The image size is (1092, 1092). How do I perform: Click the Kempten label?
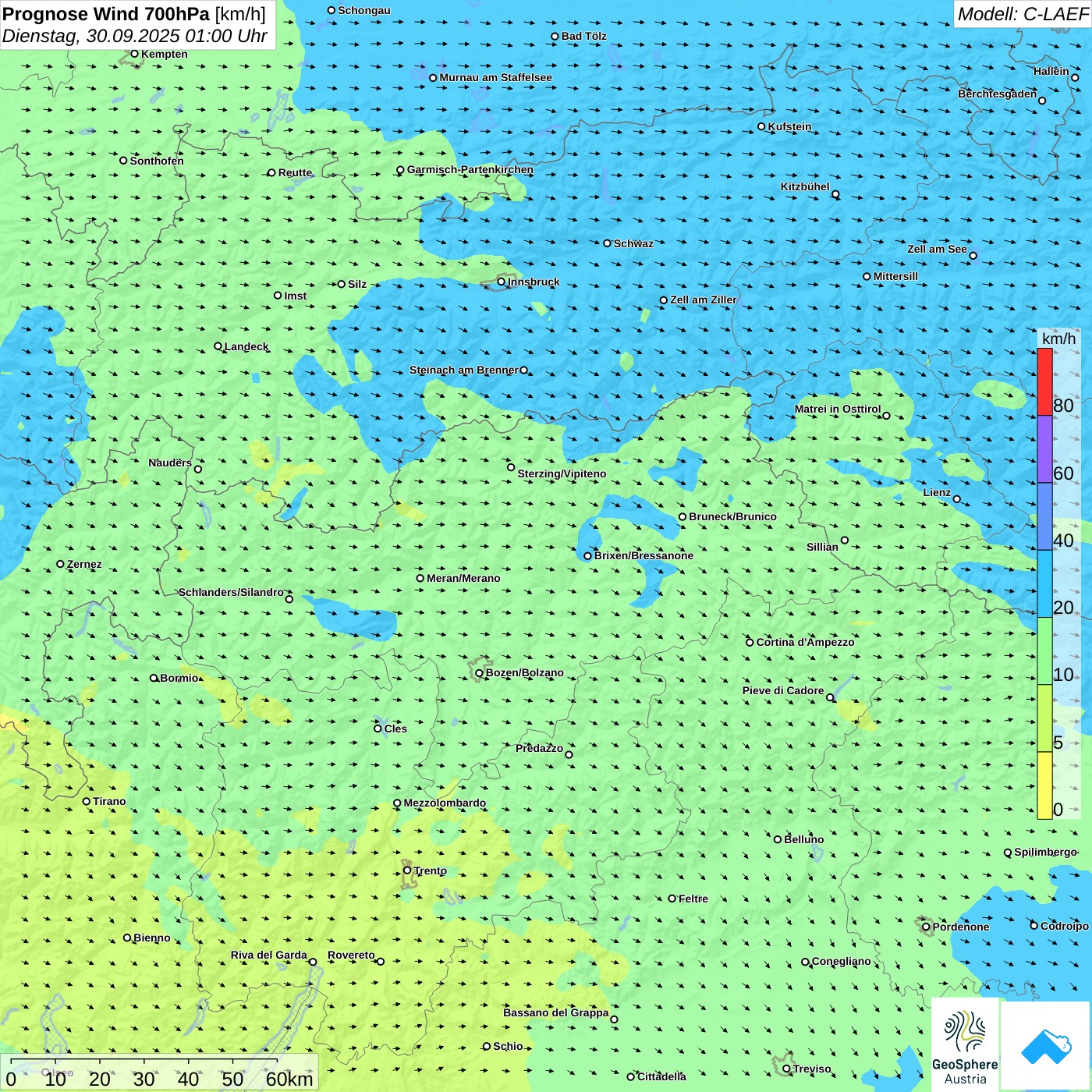tap(165, 54)
